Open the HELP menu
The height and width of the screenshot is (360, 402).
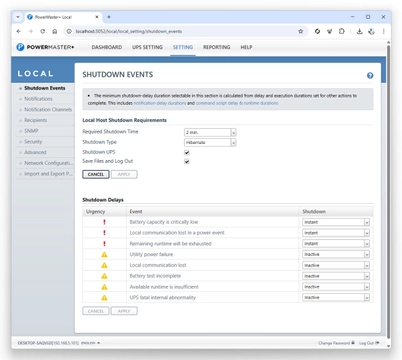246,47
